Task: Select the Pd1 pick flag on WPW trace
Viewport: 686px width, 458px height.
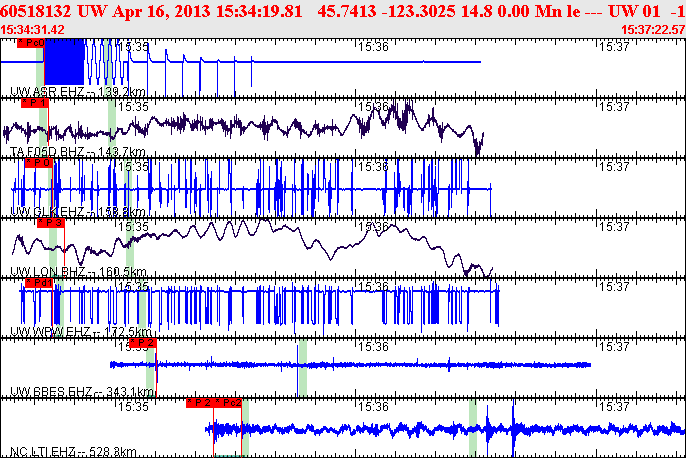Action: pos(39,283)
